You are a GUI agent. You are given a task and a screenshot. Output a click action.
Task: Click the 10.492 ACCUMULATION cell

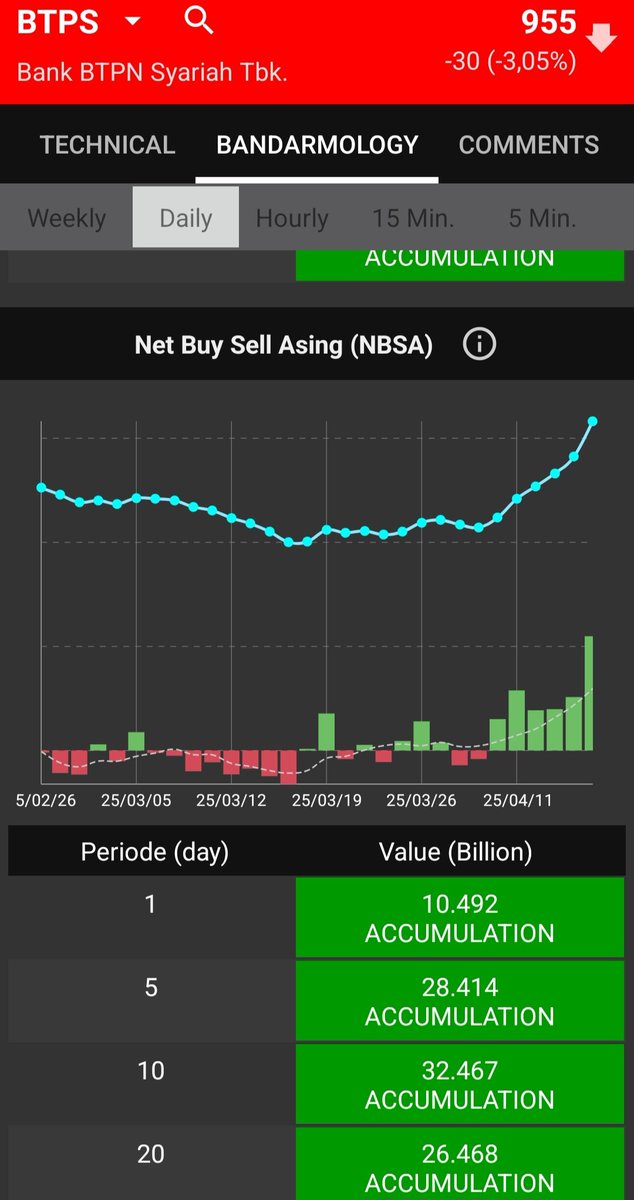pos(460,918)
